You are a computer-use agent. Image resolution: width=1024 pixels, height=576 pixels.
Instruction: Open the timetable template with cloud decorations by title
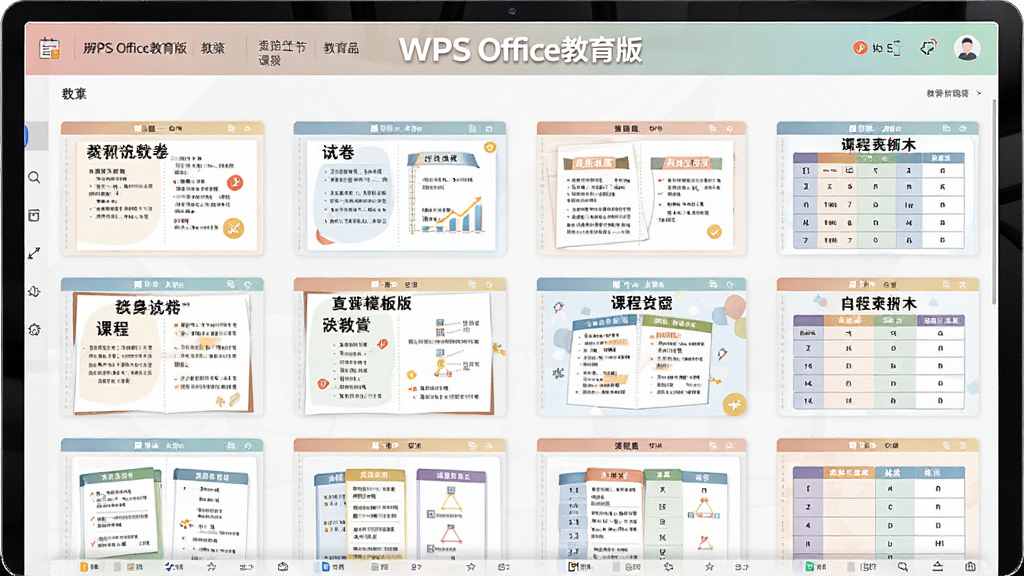pyautogui.click(x=878, y=347)
